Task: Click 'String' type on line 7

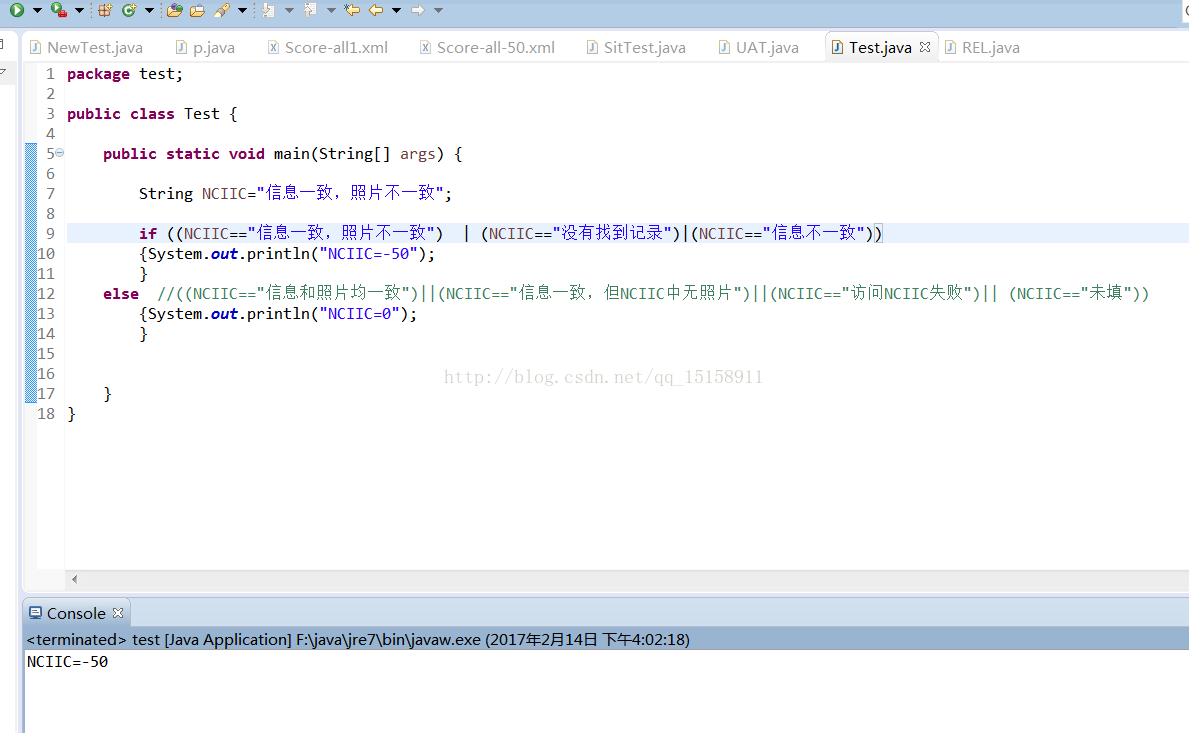Action: click(165, 194)
